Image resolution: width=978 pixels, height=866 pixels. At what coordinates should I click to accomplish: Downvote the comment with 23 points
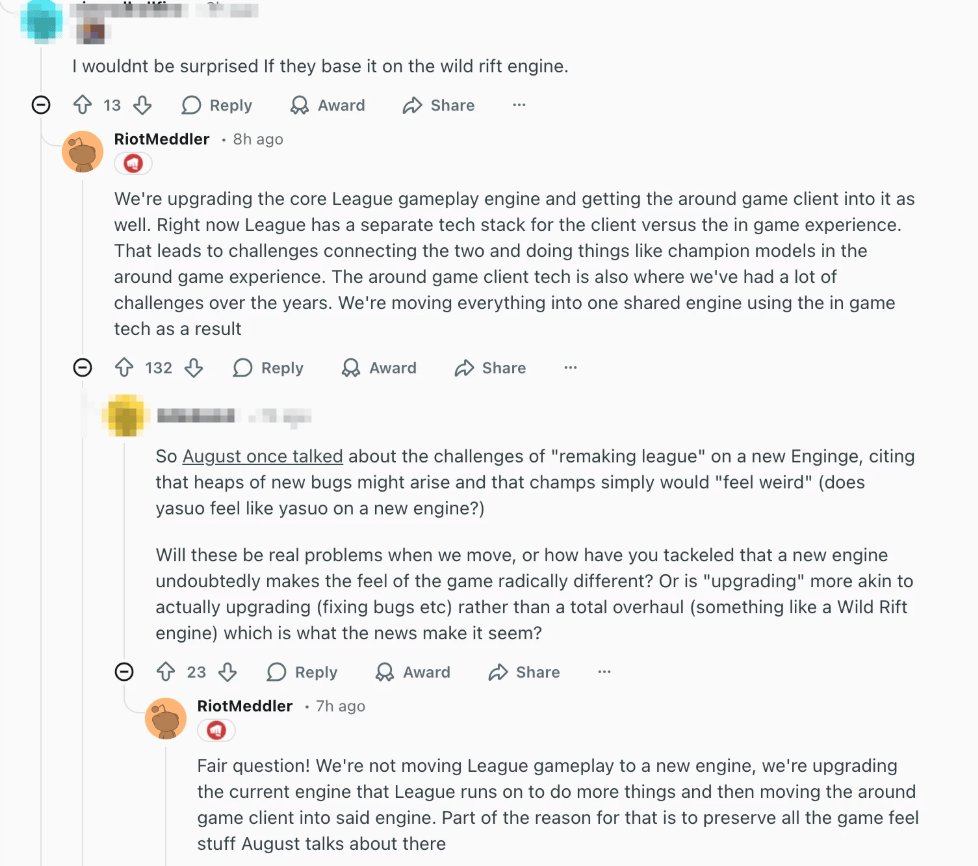(x=227, y=672)
